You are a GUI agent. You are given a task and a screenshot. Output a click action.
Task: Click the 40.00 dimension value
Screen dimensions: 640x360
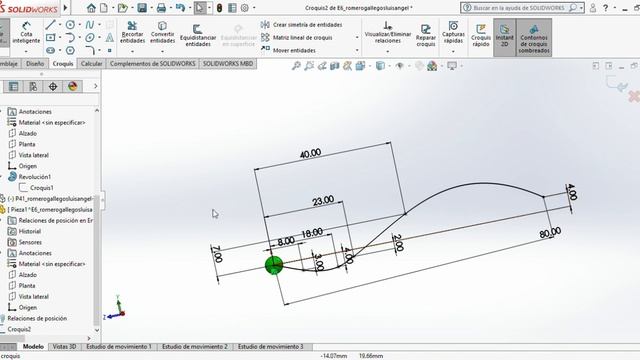tap(310, 153)
